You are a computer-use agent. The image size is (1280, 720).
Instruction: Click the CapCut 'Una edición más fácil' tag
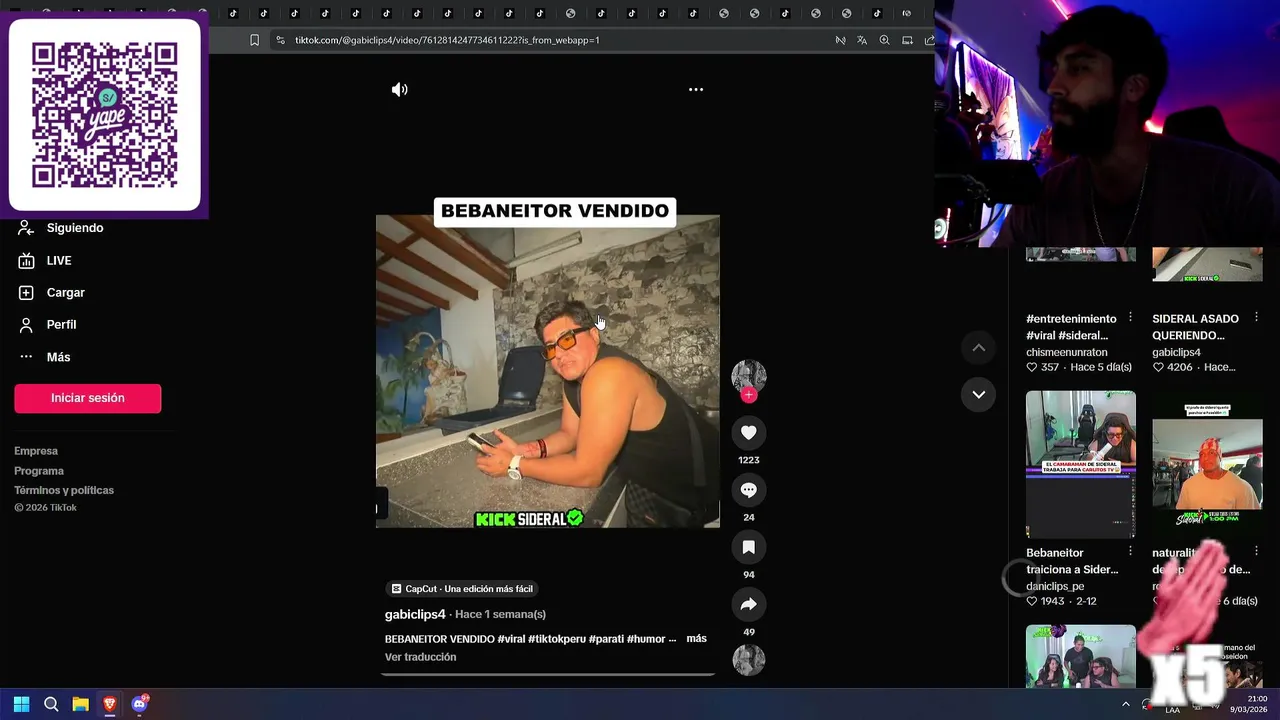pos(462,589)
